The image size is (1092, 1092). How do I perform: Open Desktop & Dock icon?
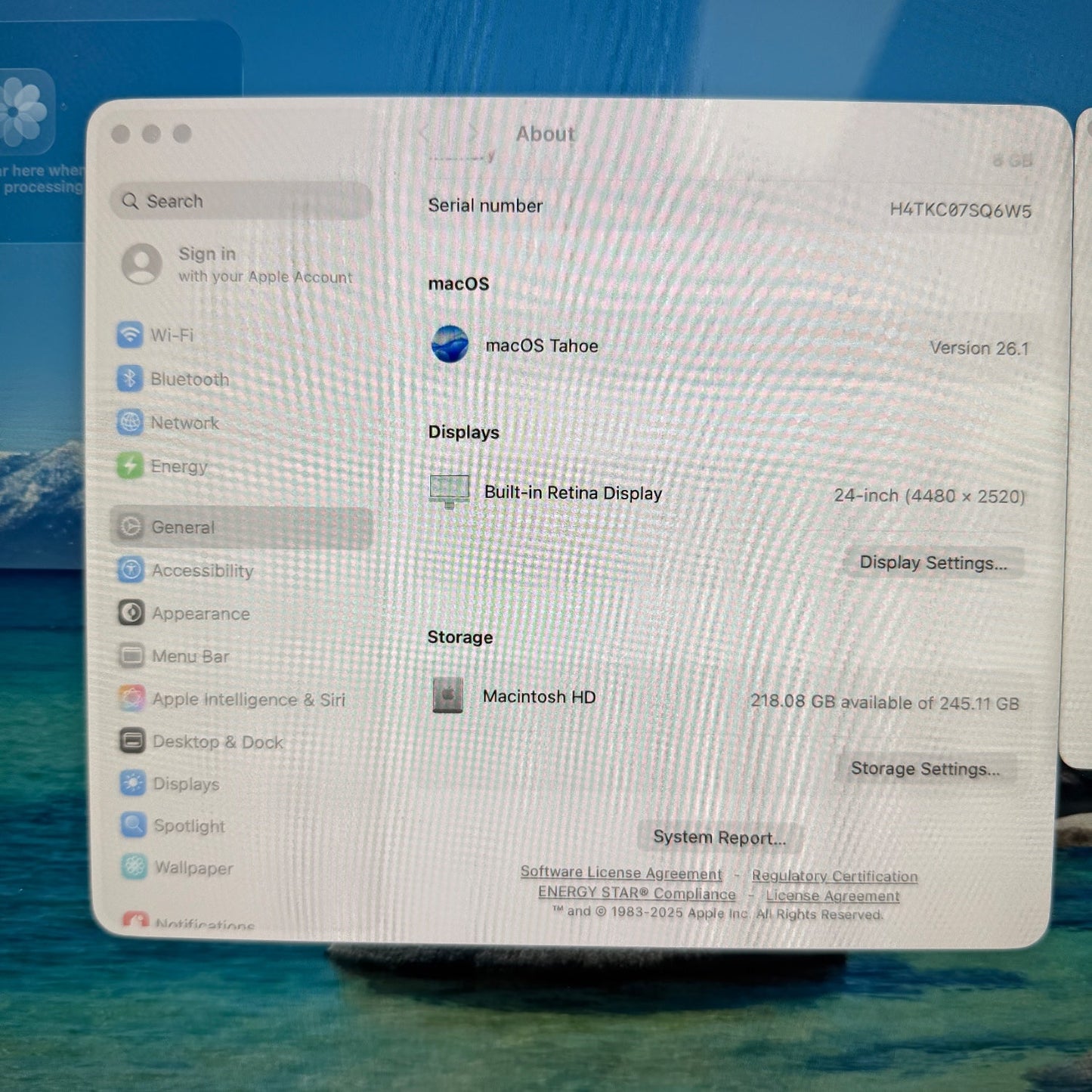[132, 741]
